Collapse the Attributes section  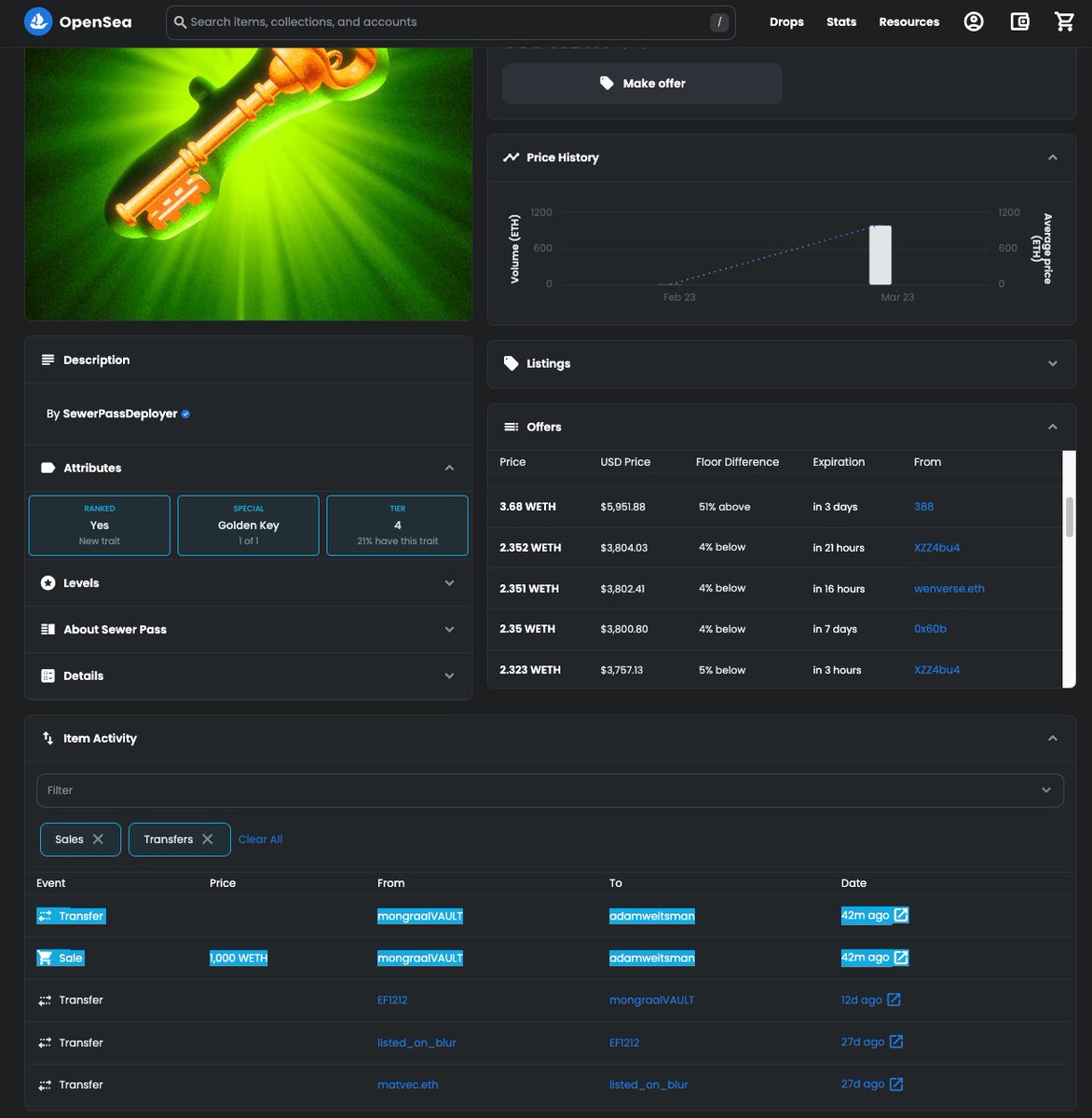point(449,468)
